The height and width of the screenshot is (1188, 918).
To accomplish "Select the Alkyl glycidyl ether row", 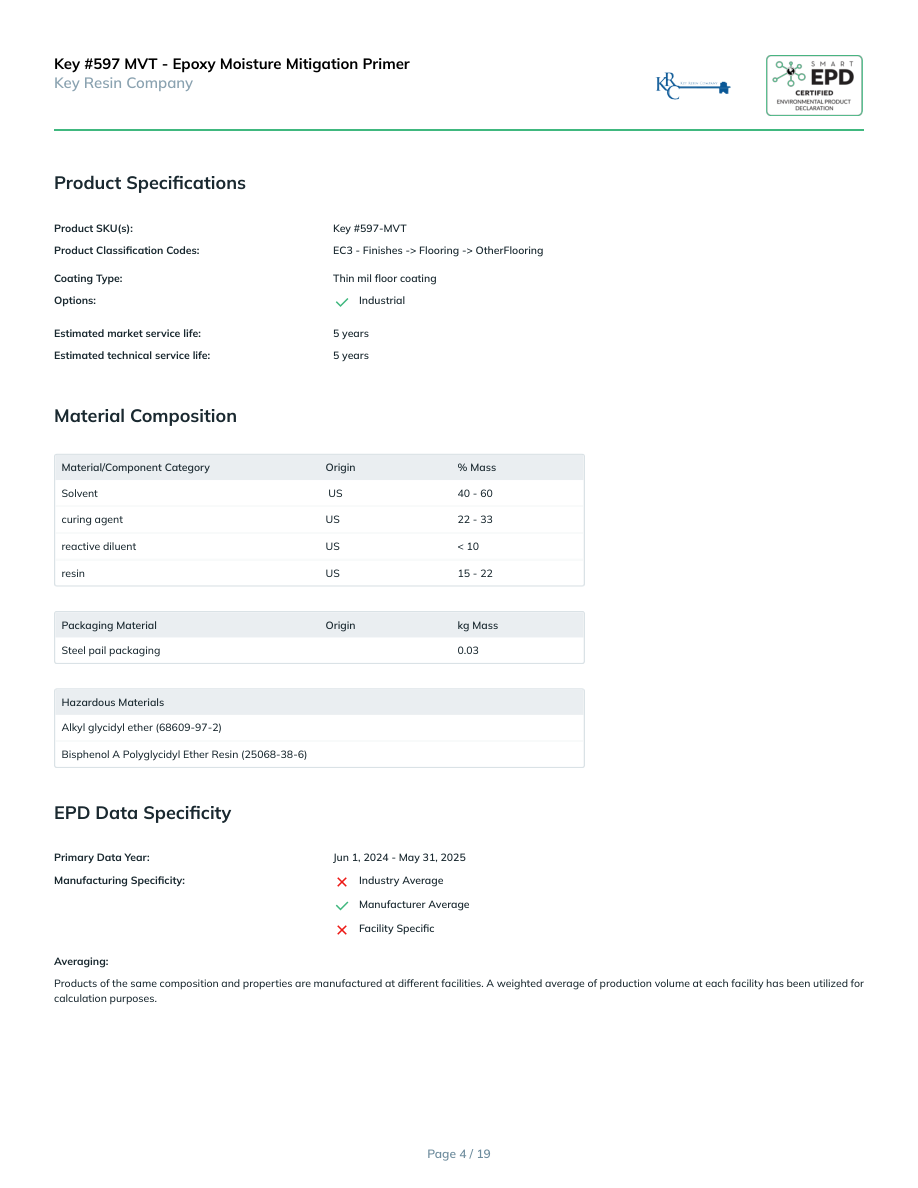I will [x=142, y=728].
